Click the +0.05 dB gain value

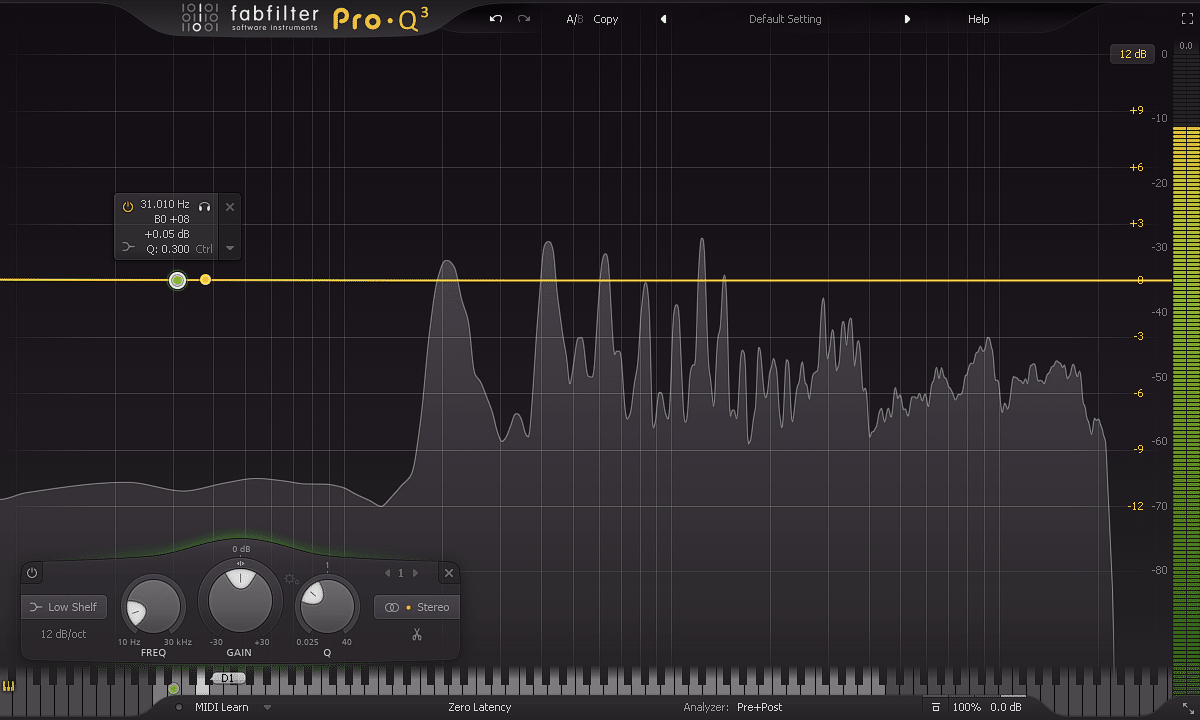[167, 234]
